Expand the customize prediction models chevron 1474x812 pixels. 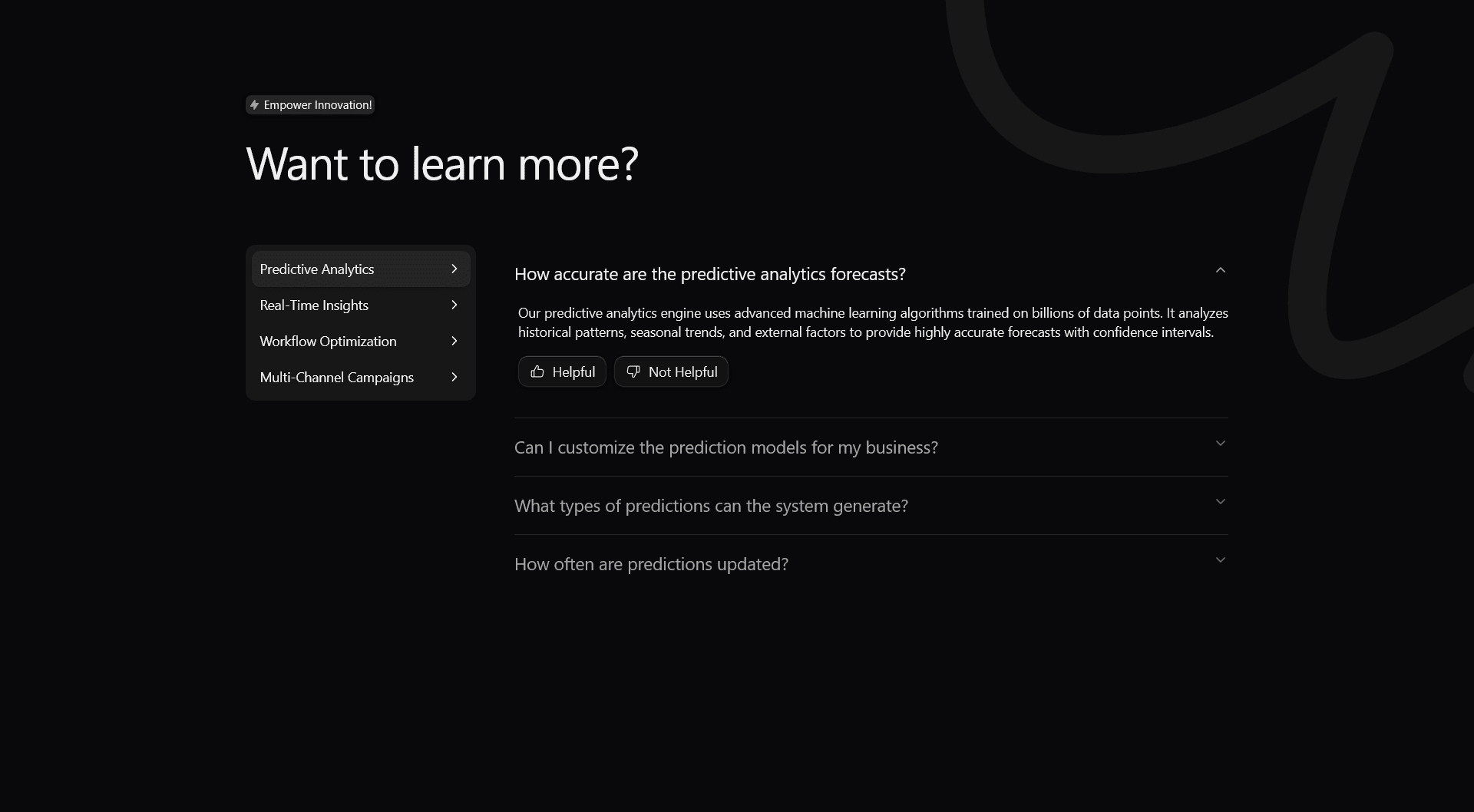pos(1221,444)
